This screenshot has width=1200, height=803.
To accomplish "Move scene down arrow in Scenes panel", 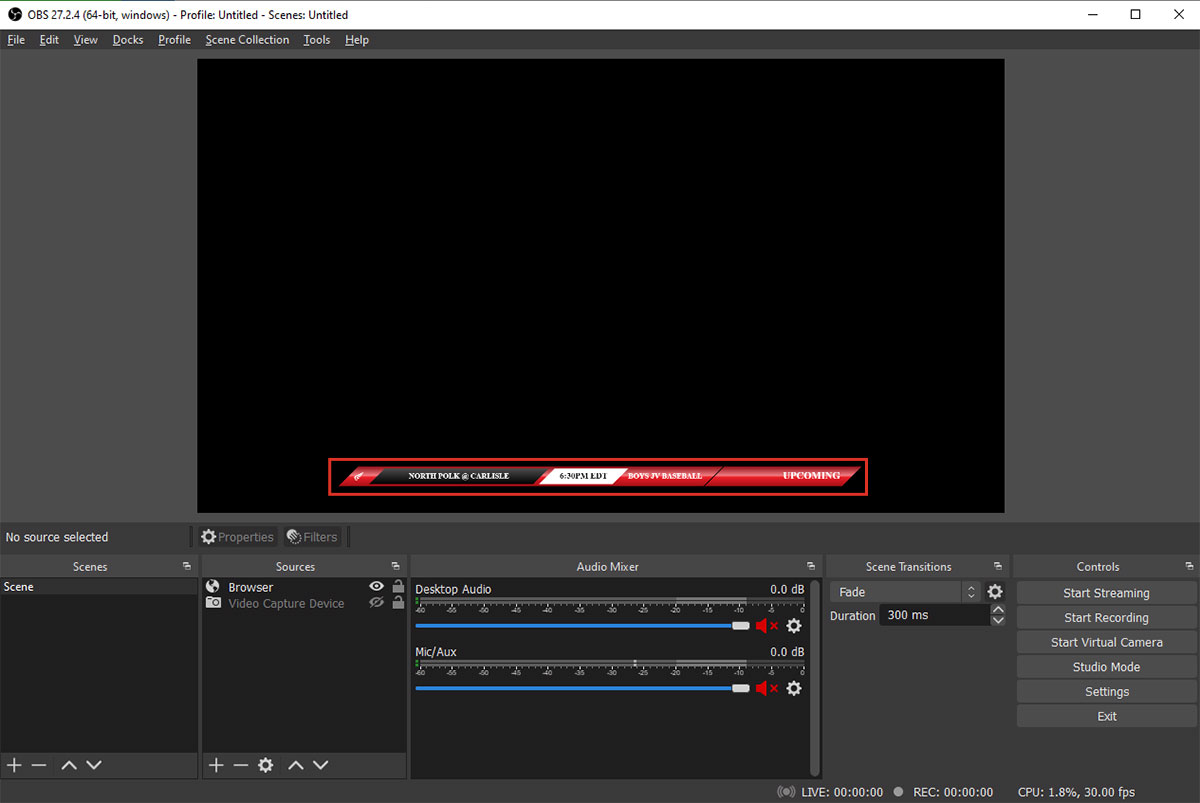I will (94, 765).
